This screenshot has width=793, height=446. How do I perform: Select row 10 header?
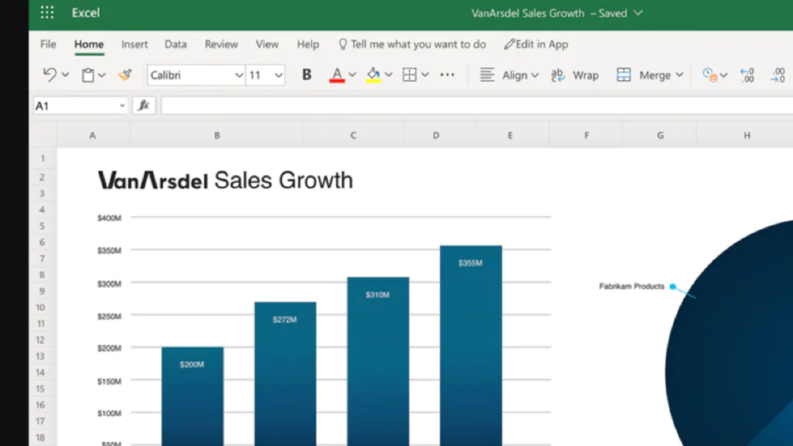(41, 307)
